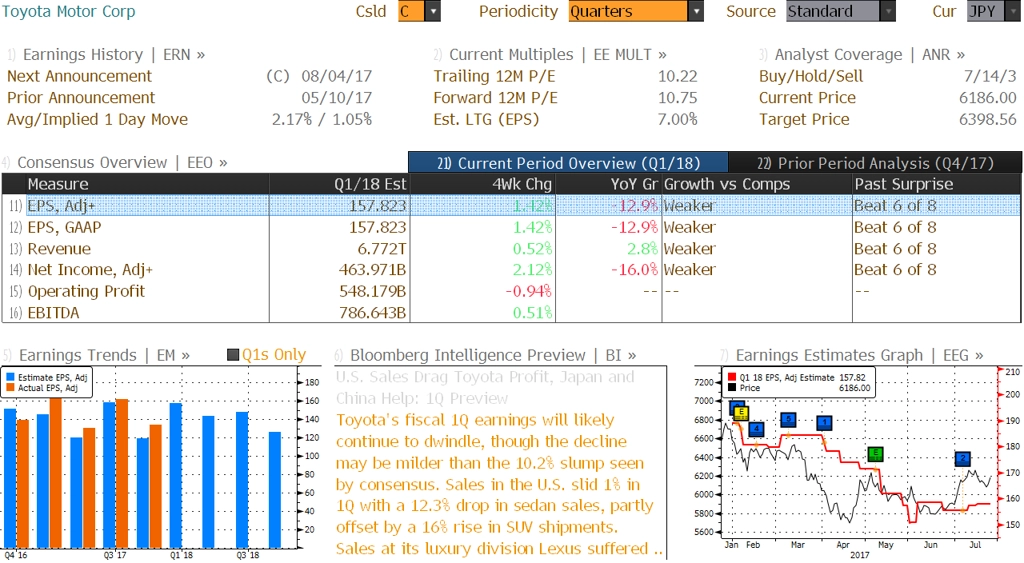This screenshot has height=563, width=1024.
Task: Open the Cur JPY currency dropdown arrow
Action: 1014,11
